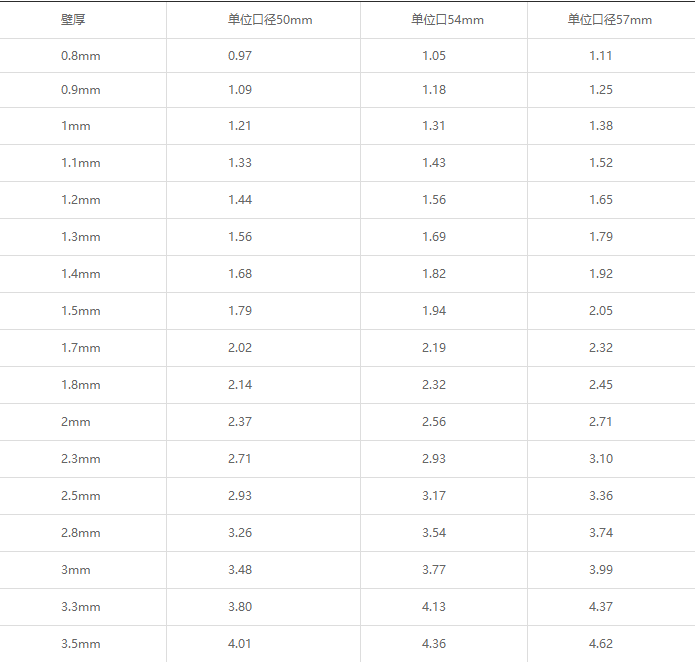Select the 1.43 cell in 1.1mm row
Image resolution: width=695 pixels, height=662 pixels.
click(434, 163)
